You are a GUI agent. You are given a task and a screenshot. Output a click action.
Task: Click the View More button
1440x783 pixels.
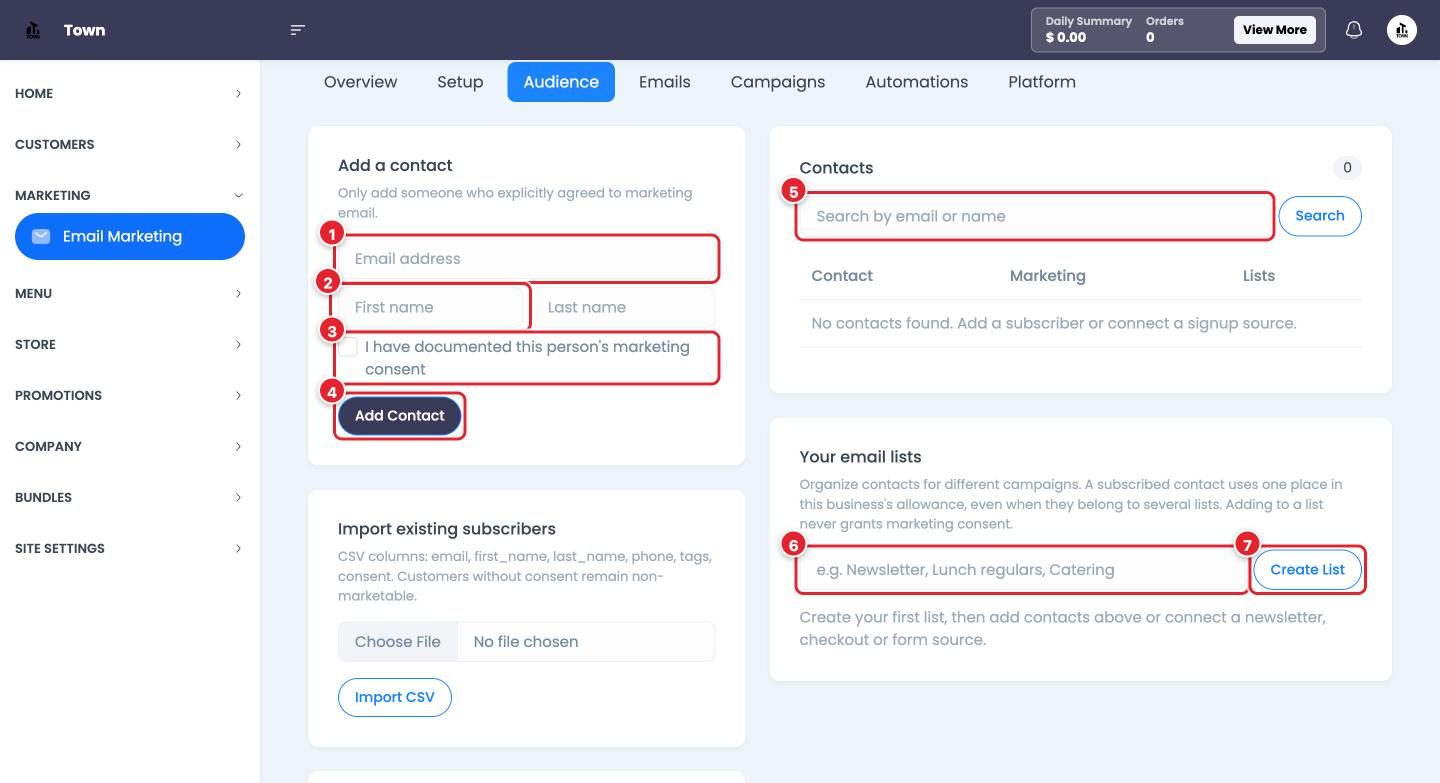[x=1275, y=30]
